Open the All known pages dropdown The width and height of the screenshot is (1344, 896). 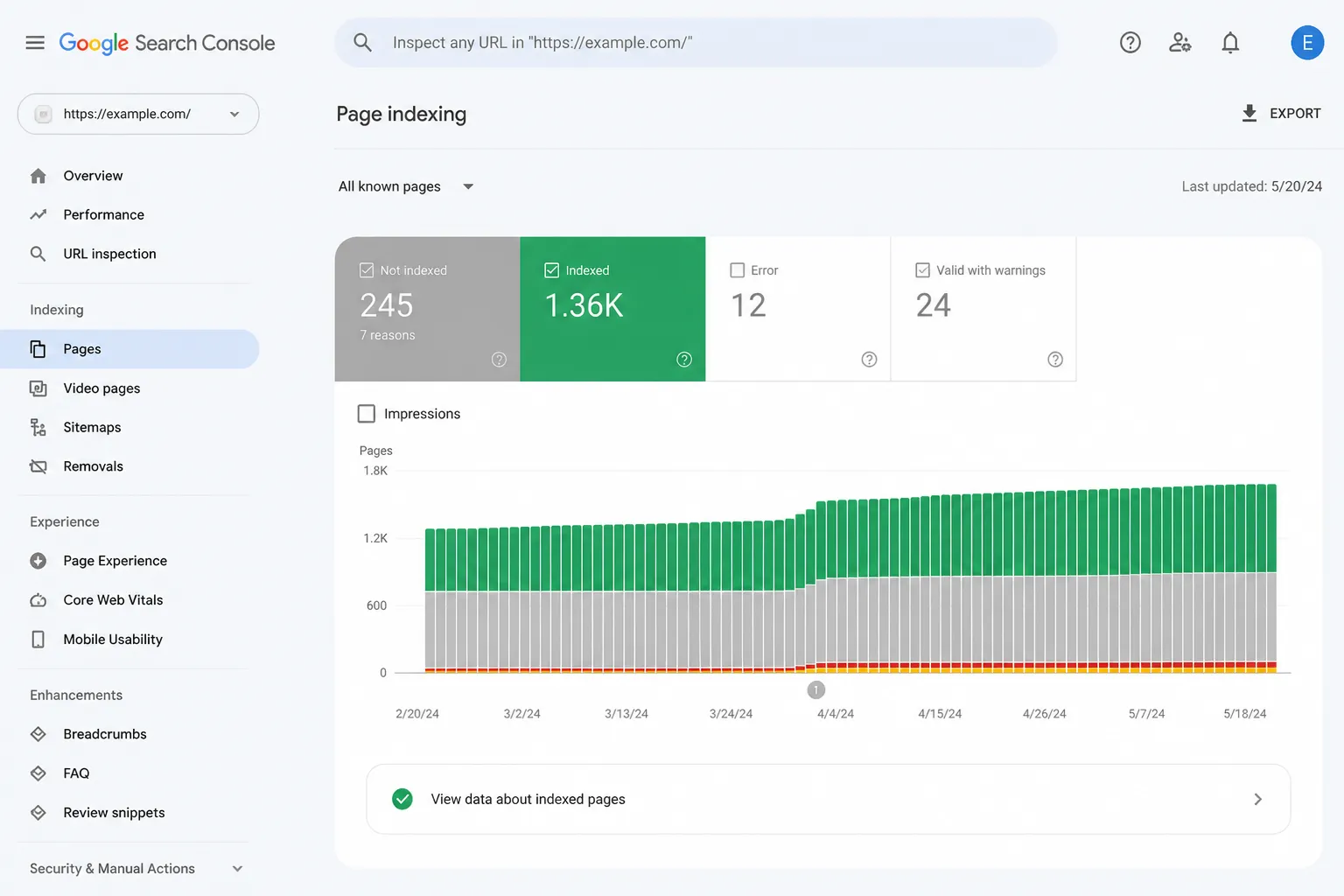tap(406, 186)
